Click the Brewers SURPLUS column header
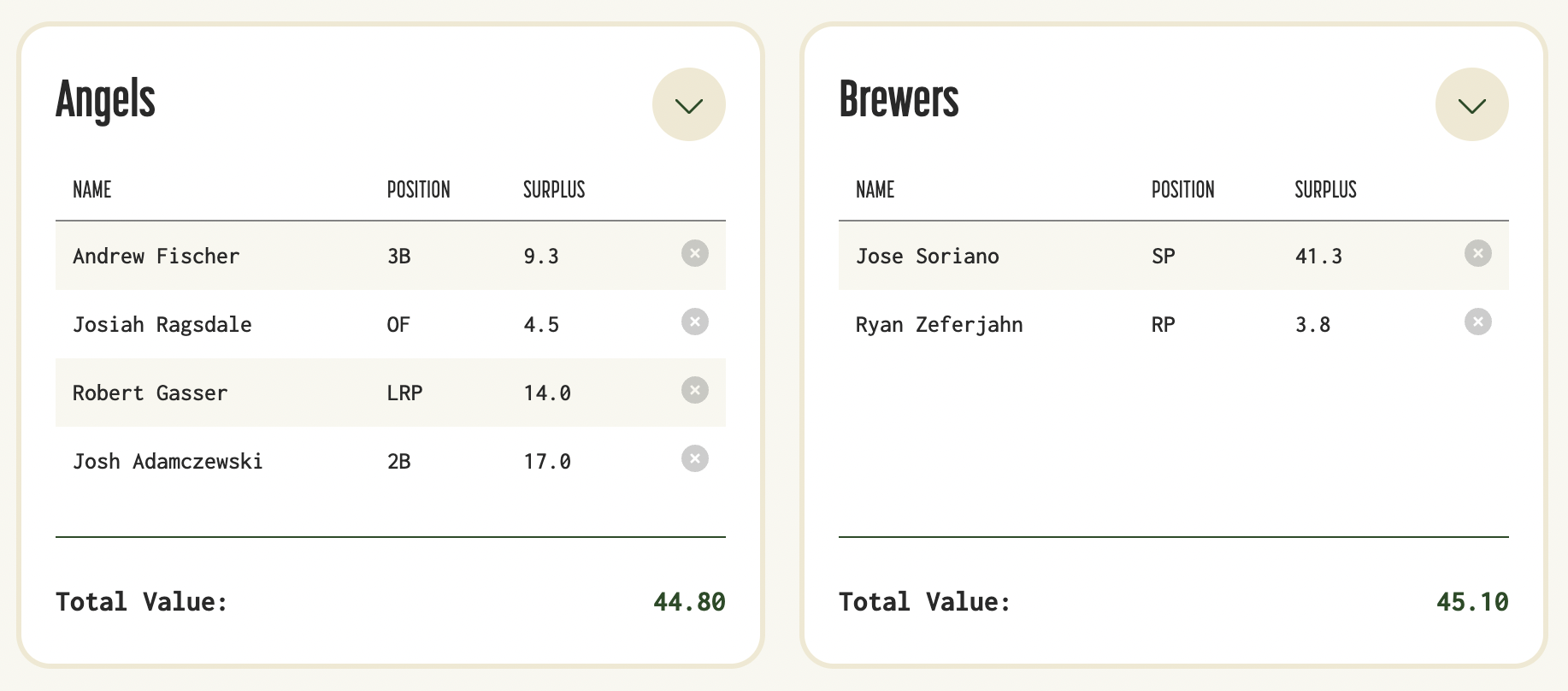 [1326, 190]
